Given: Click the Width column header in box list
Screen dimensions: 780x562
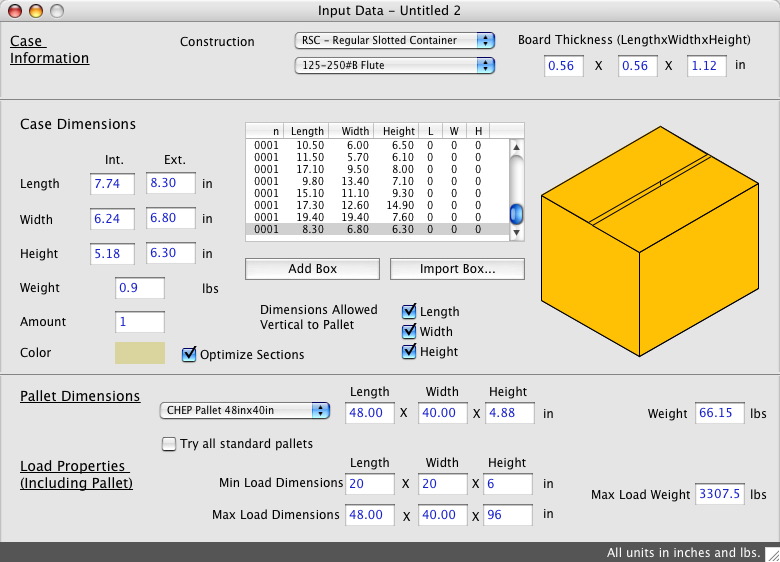Looking at the screenshot, I should coord(351,131).
